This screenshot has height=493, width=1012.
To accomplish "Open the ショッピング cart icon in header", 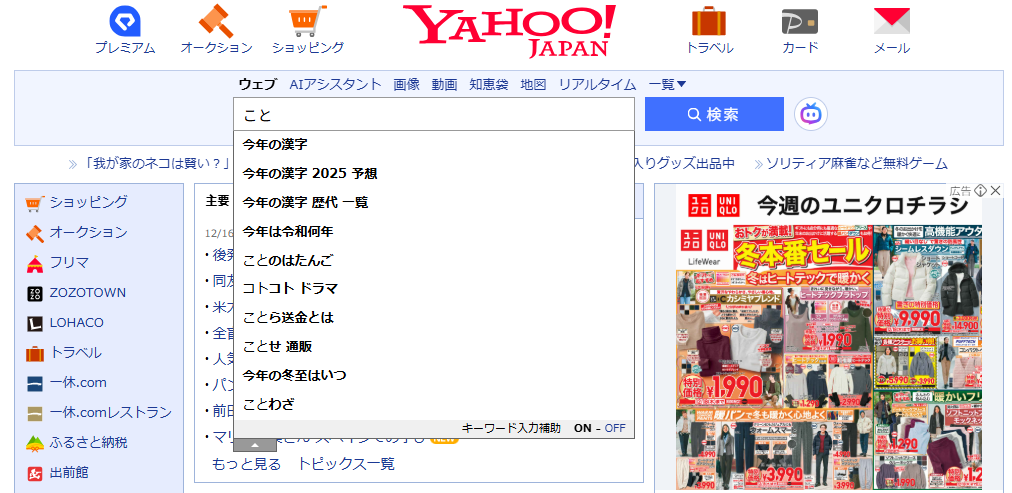I will point(308,21).
